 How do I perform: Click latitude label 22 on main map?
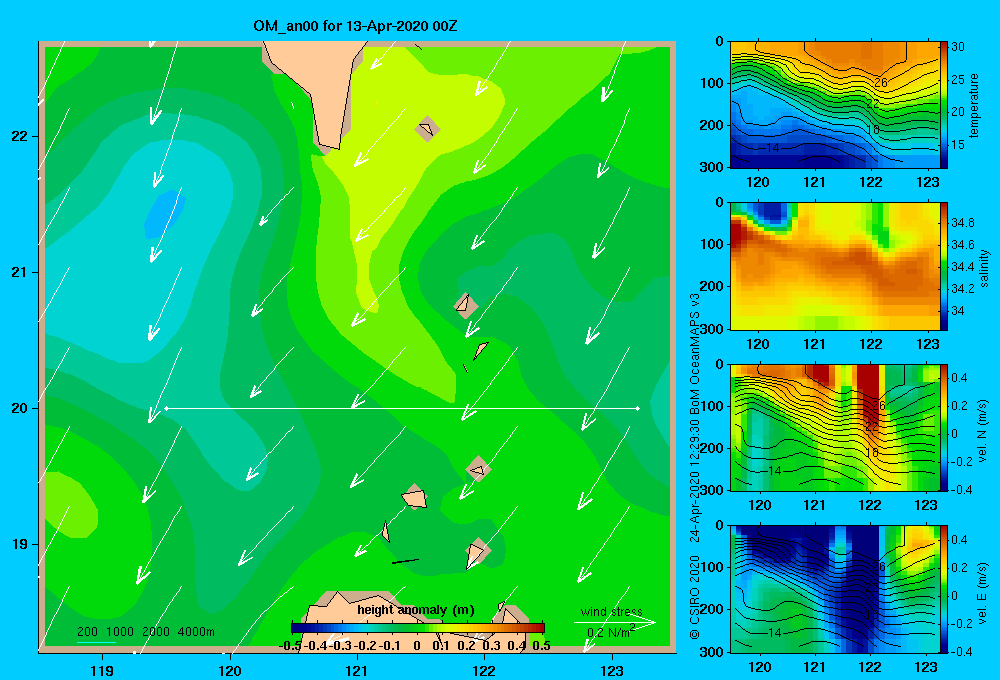coord(20,137)
